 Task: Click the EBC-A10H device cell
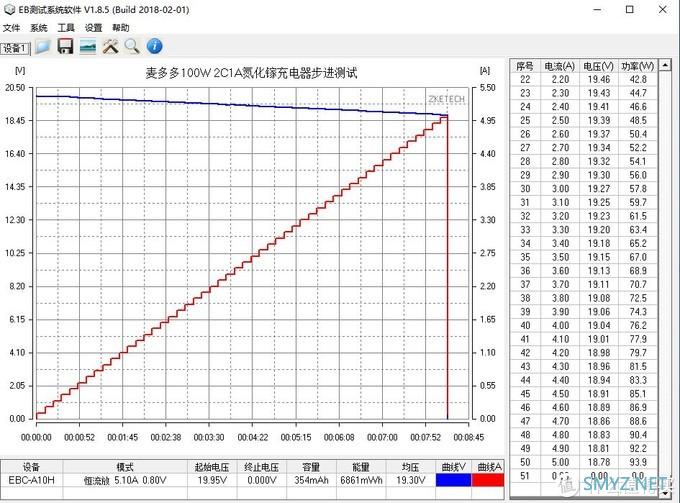click(31, 480)
